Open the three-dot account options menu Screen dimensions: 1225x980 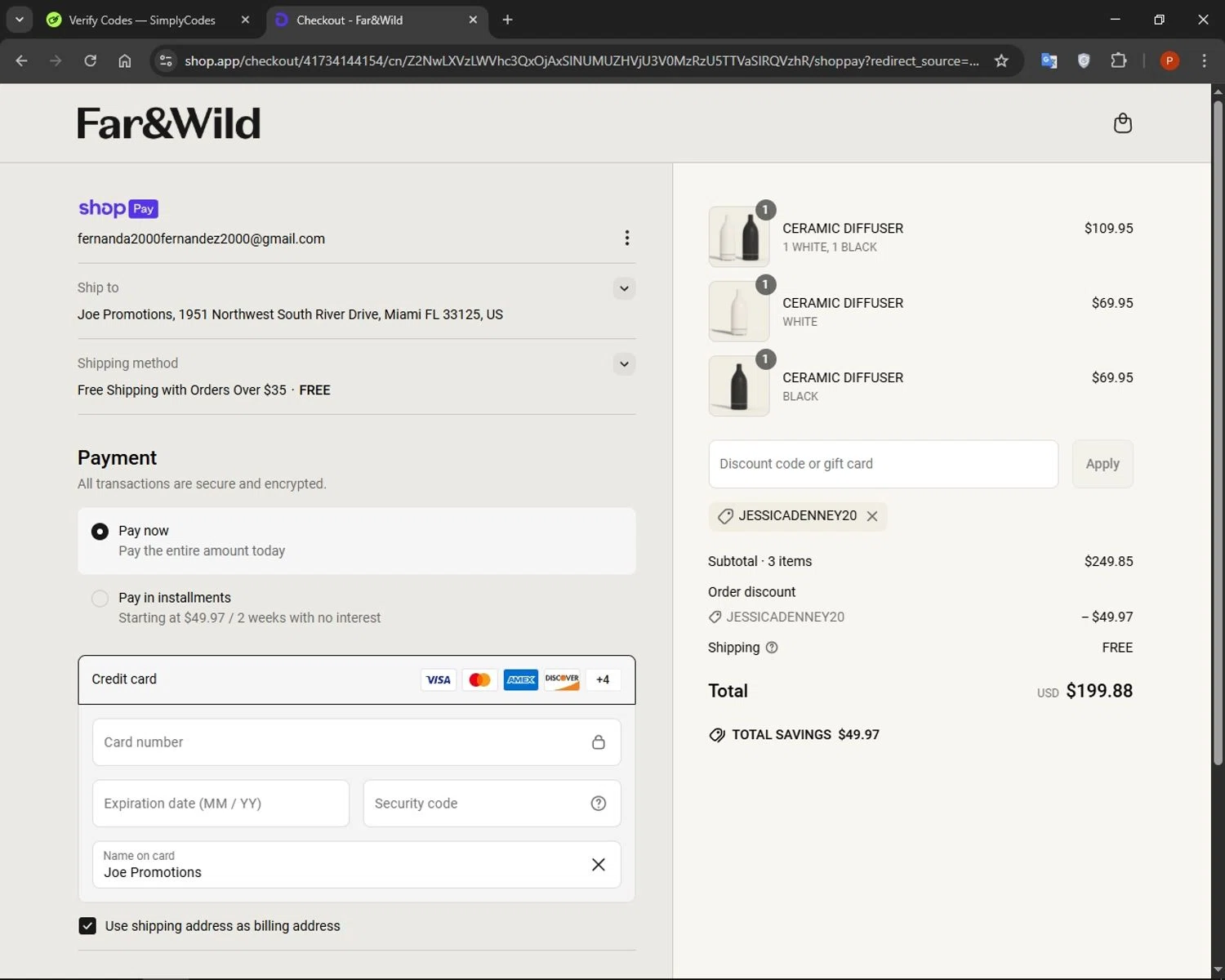point(626,238)
